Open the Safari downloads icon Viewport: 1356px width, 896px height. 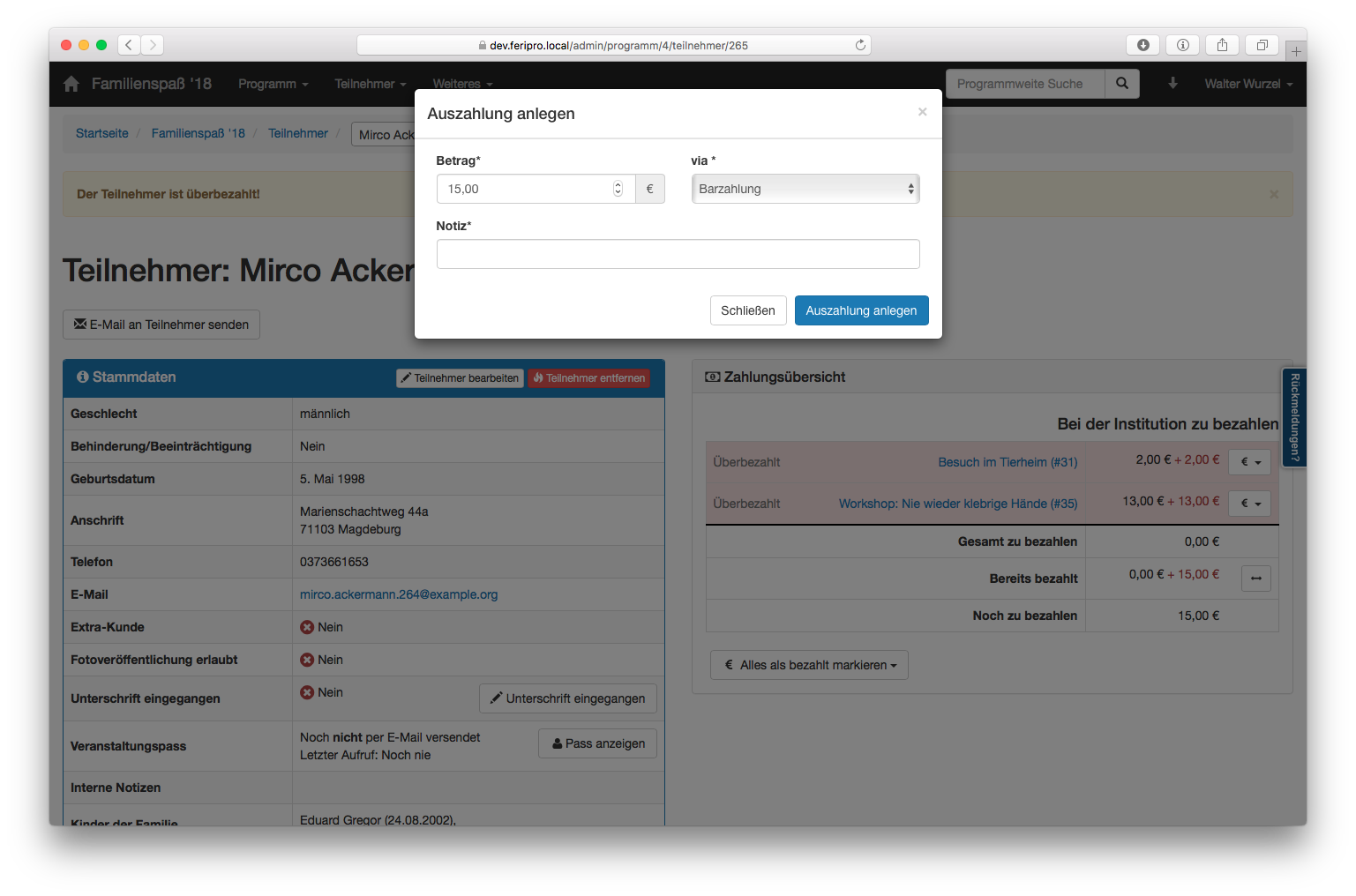tap(1142, 45)
